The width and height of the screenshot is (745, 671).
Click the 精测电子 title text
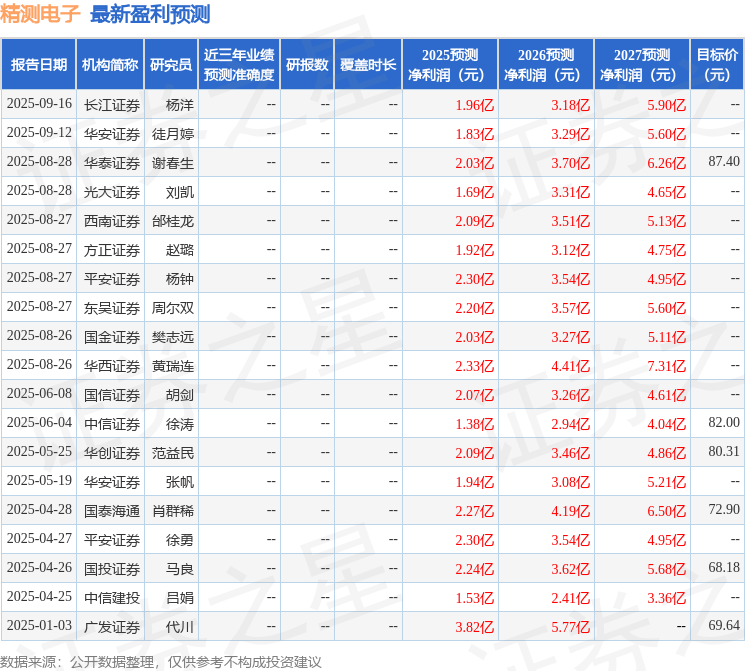coord(40,14)
